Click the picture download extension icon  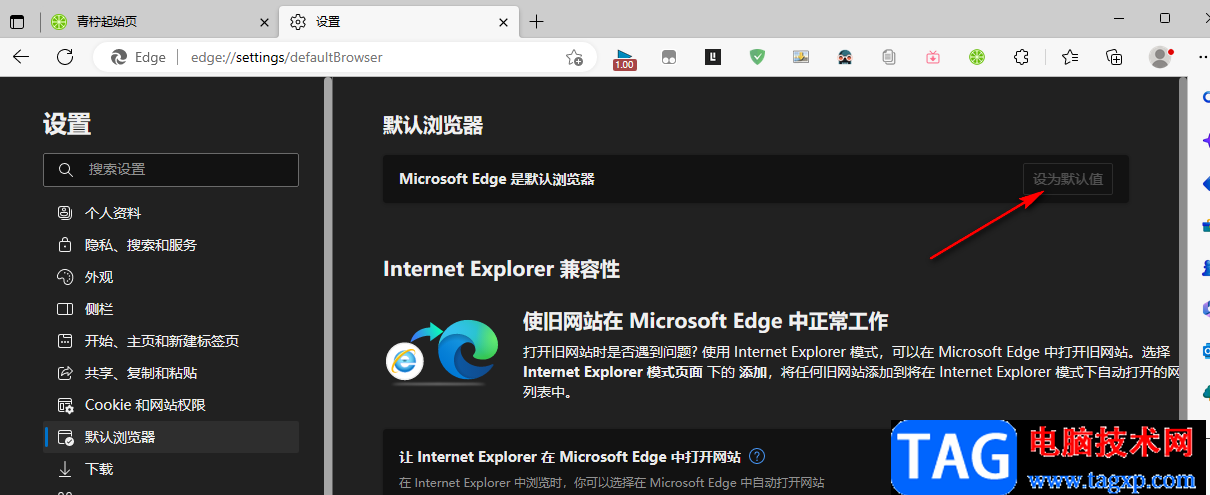[801, 58]
